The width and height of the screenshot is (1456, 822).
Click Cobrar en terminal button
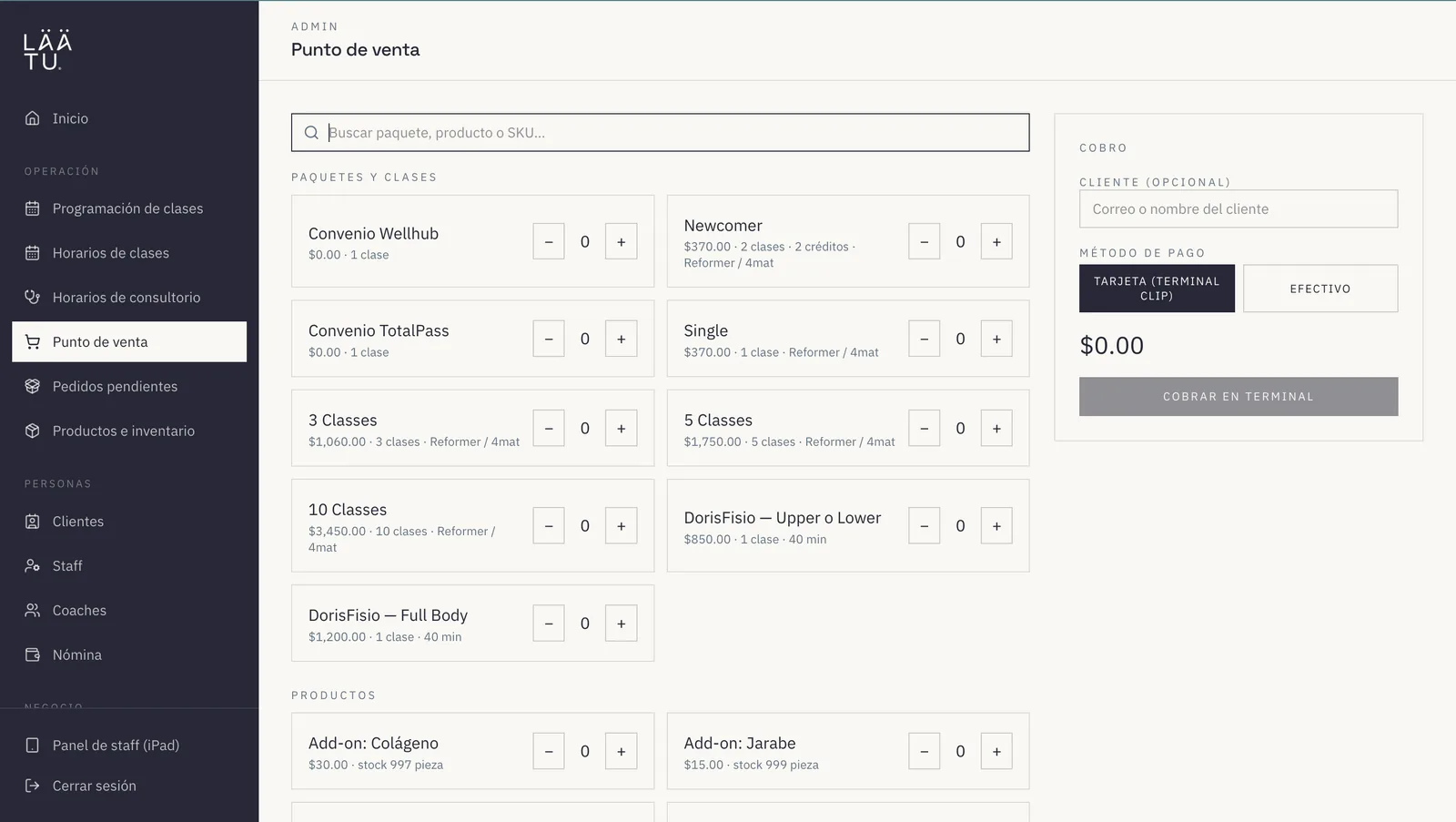tap(1239, 397)
